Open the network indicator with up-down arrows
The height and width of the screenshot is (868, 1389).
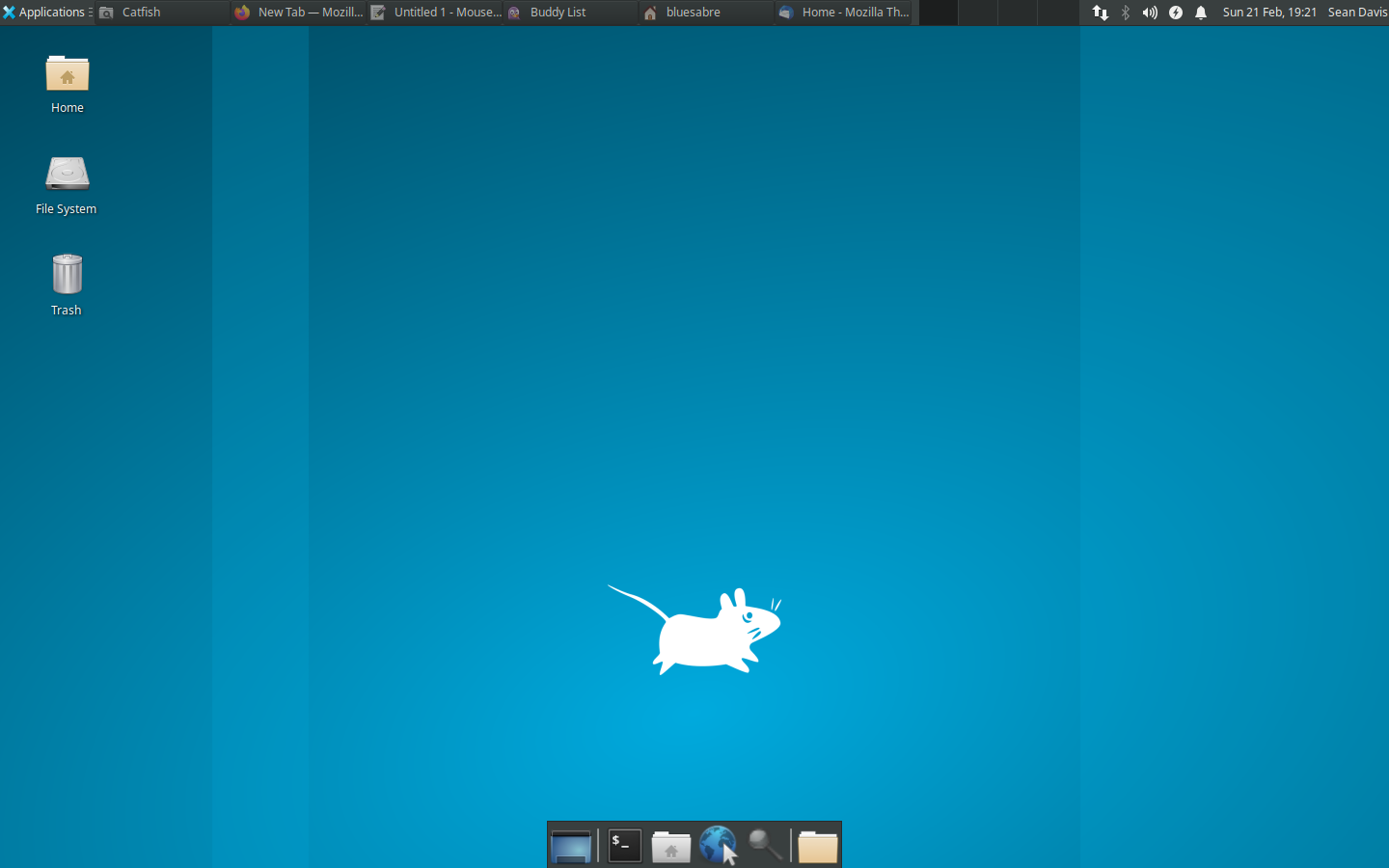[x=1101, y=13]
